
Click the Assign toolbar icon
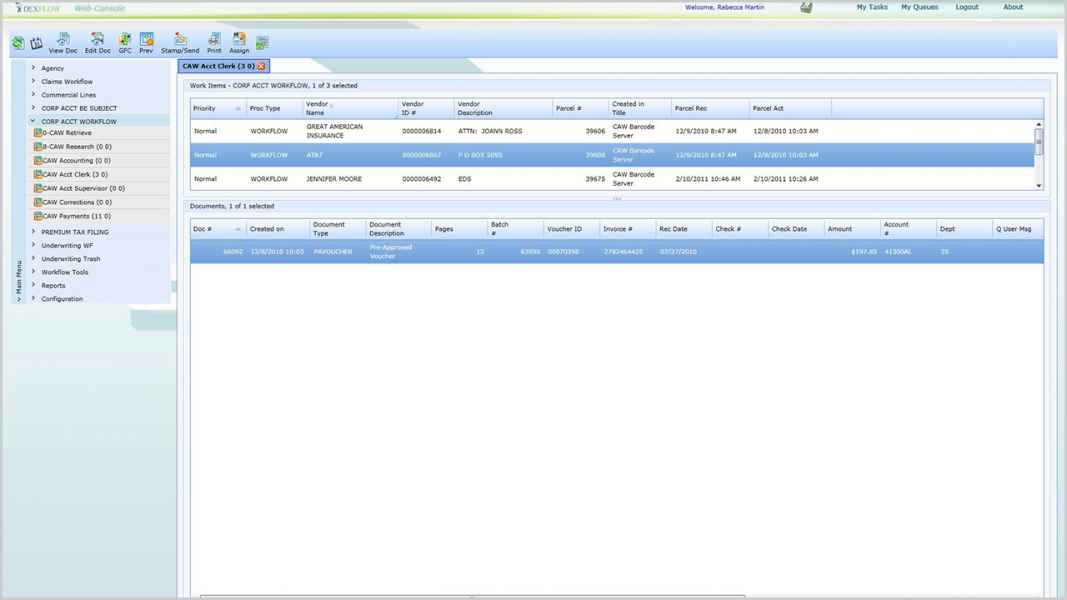point(239,42)
